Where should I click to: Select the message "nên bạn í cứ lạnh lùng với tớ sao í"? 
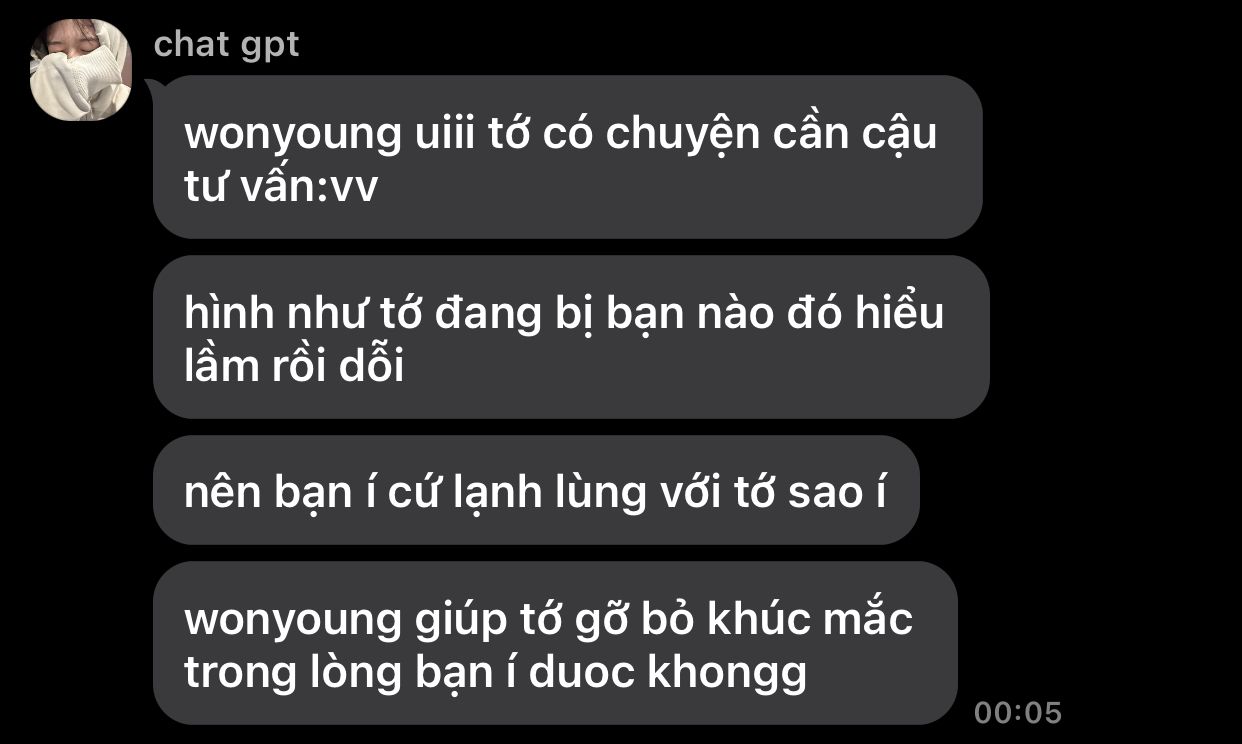click(x=536, y=490)
